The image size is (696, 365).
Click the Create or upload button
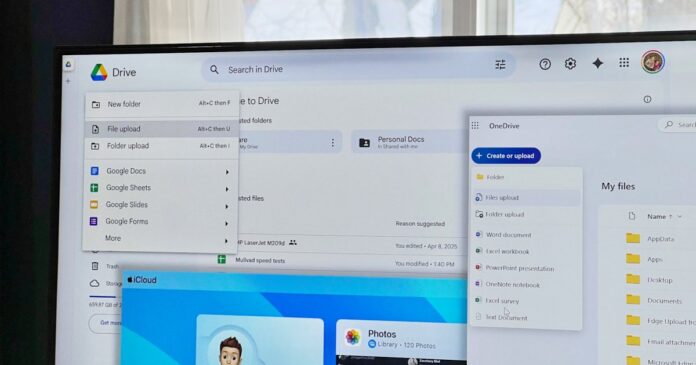(x=506, y=156)
